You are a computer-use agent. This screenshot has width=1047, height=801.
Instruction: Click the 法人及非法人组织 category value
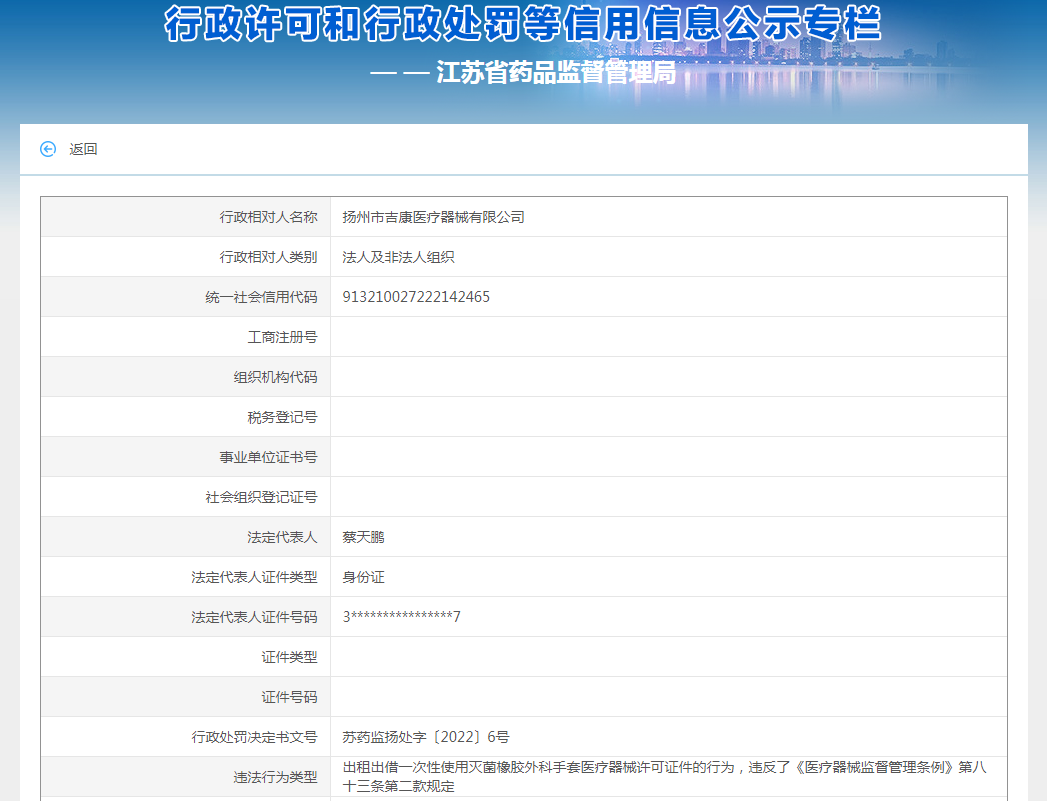398,257
